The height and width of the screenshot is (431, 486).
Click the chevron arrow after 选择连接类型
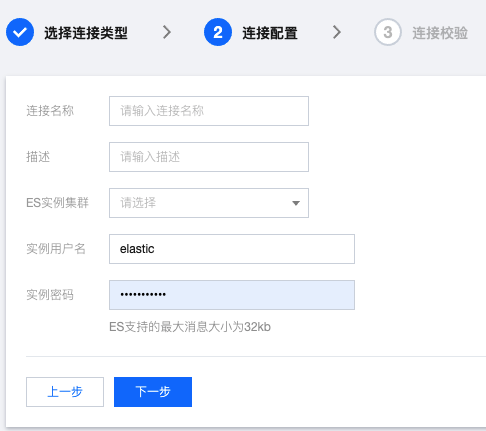point(167,32)
